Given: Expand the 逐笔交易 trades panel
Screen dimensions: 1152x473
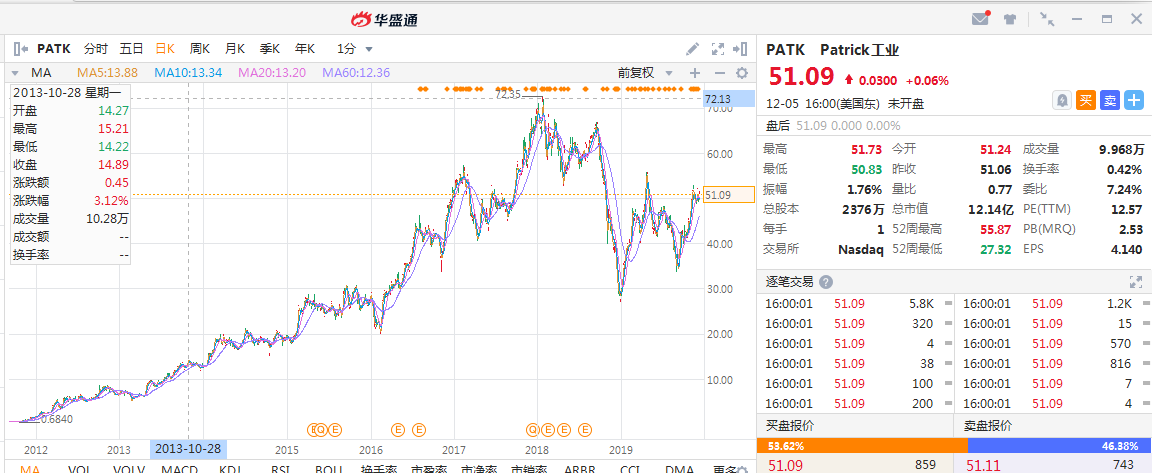Looking at the screenshot, I should pyautogui.click(x=1136, y=282).
